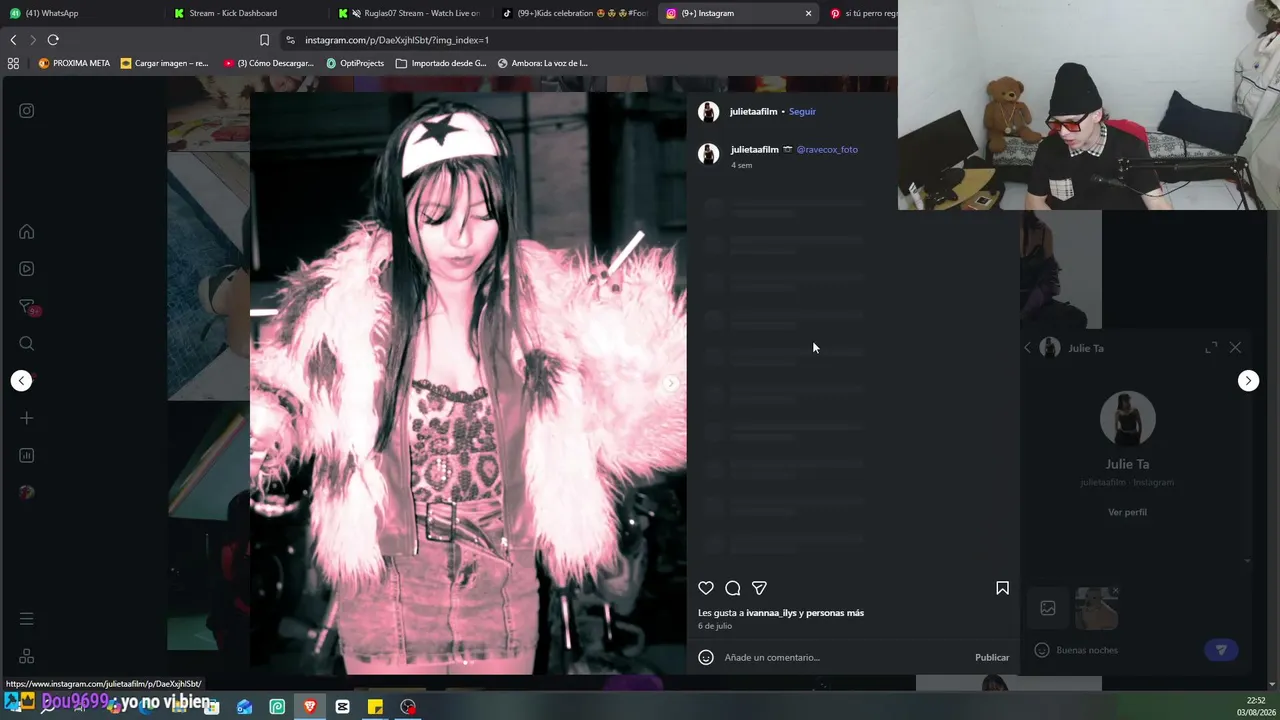1280x720 pixels.
Task: Click the 6 de julio post date
Action: coord(715,626)
